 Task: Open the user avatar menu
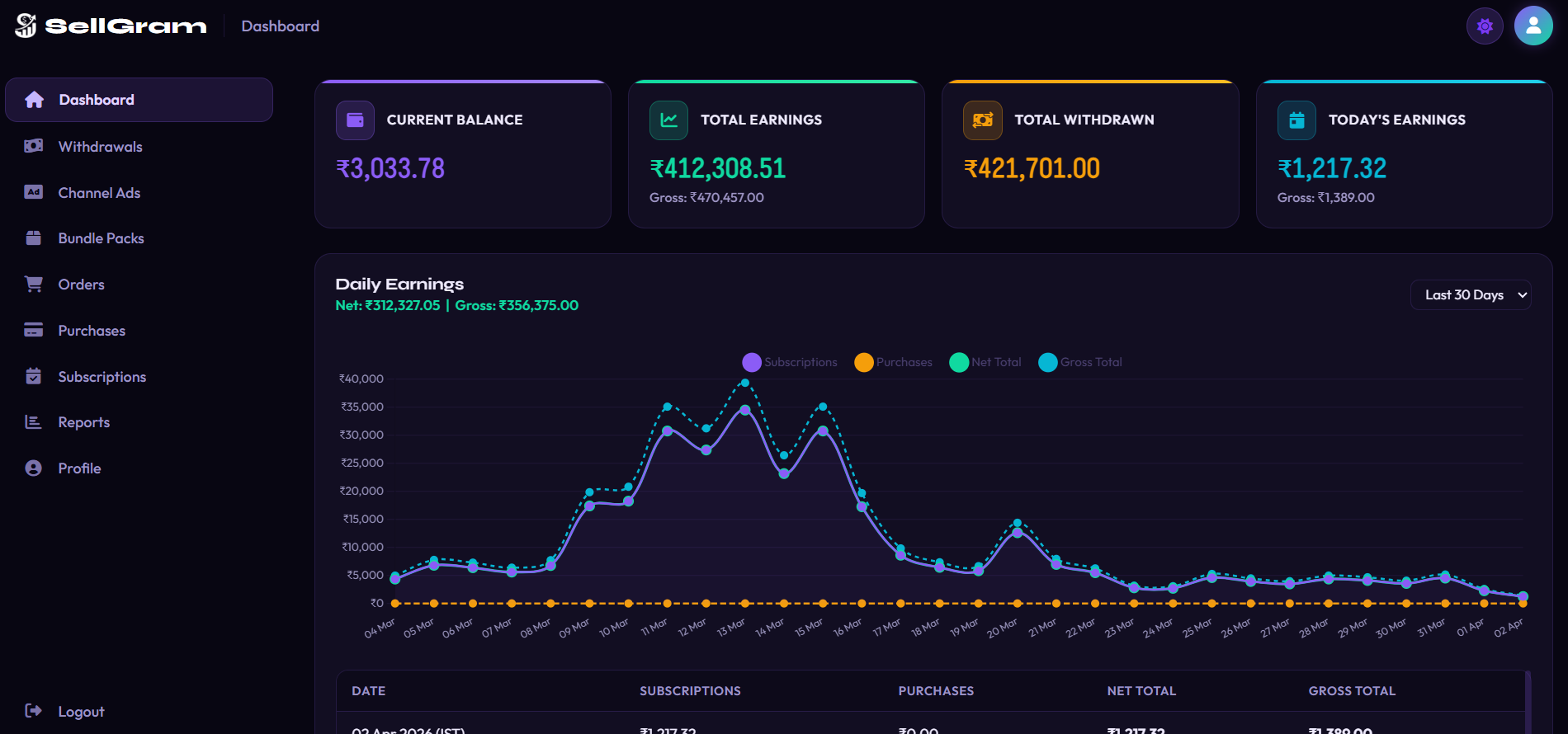[x=1533, y=26]
